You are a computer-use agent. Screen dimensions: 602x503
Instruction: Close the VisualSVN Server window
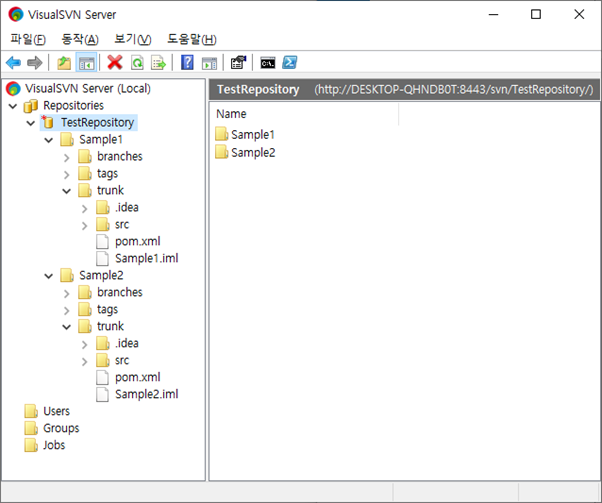[x=579, y=15]
